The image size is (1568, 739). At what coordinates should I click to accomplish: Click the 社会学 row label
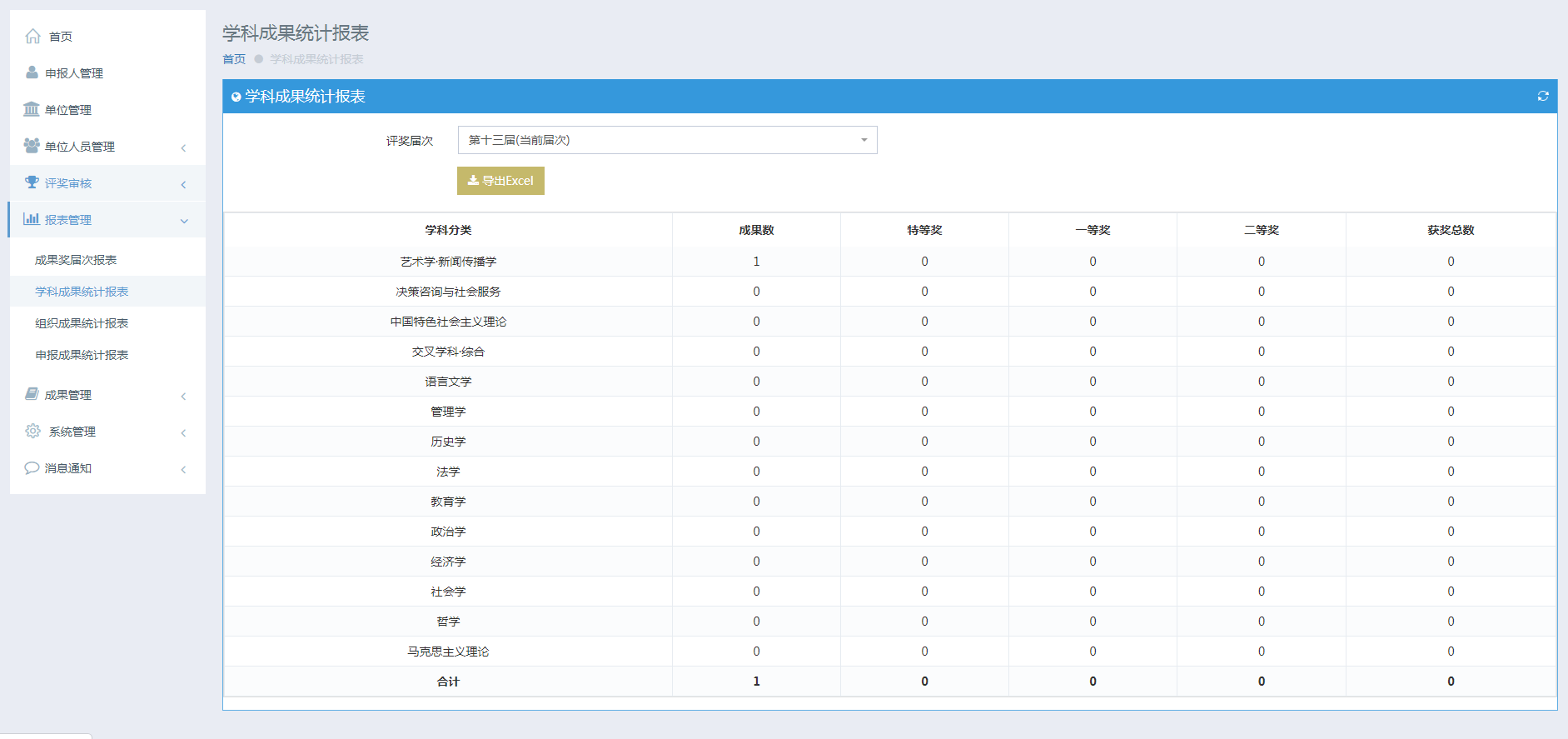point(448,592)
